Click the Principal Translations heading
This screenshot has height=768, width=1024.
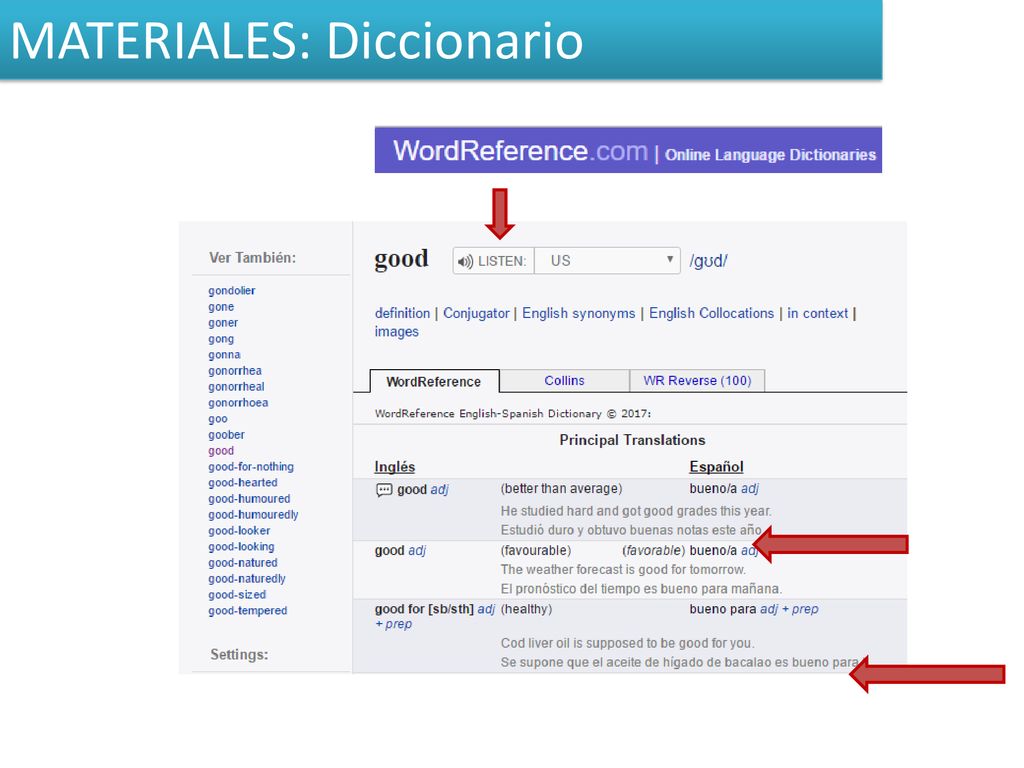632,440
